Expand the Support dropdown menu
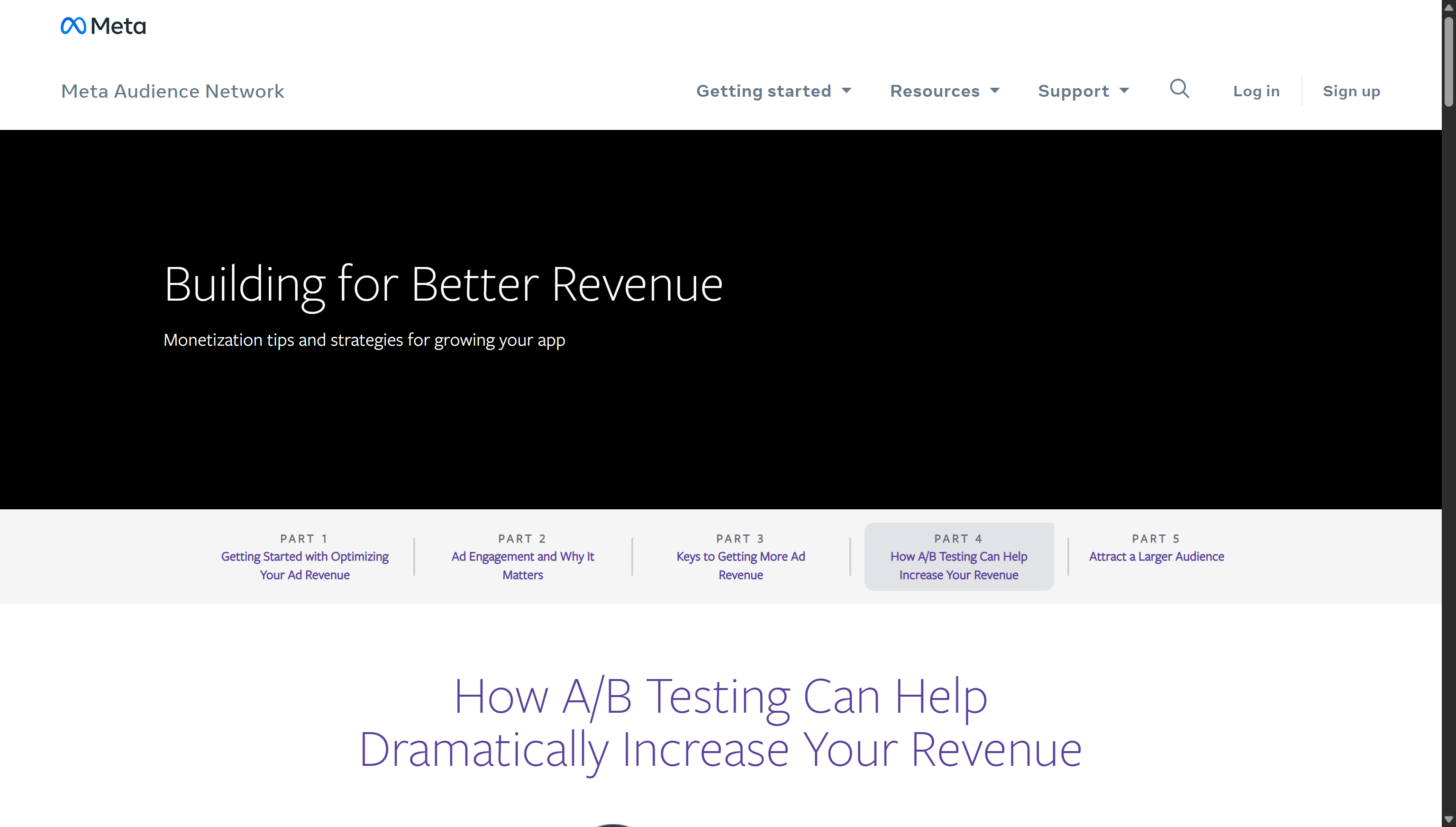 click(x=1083, y=91)
